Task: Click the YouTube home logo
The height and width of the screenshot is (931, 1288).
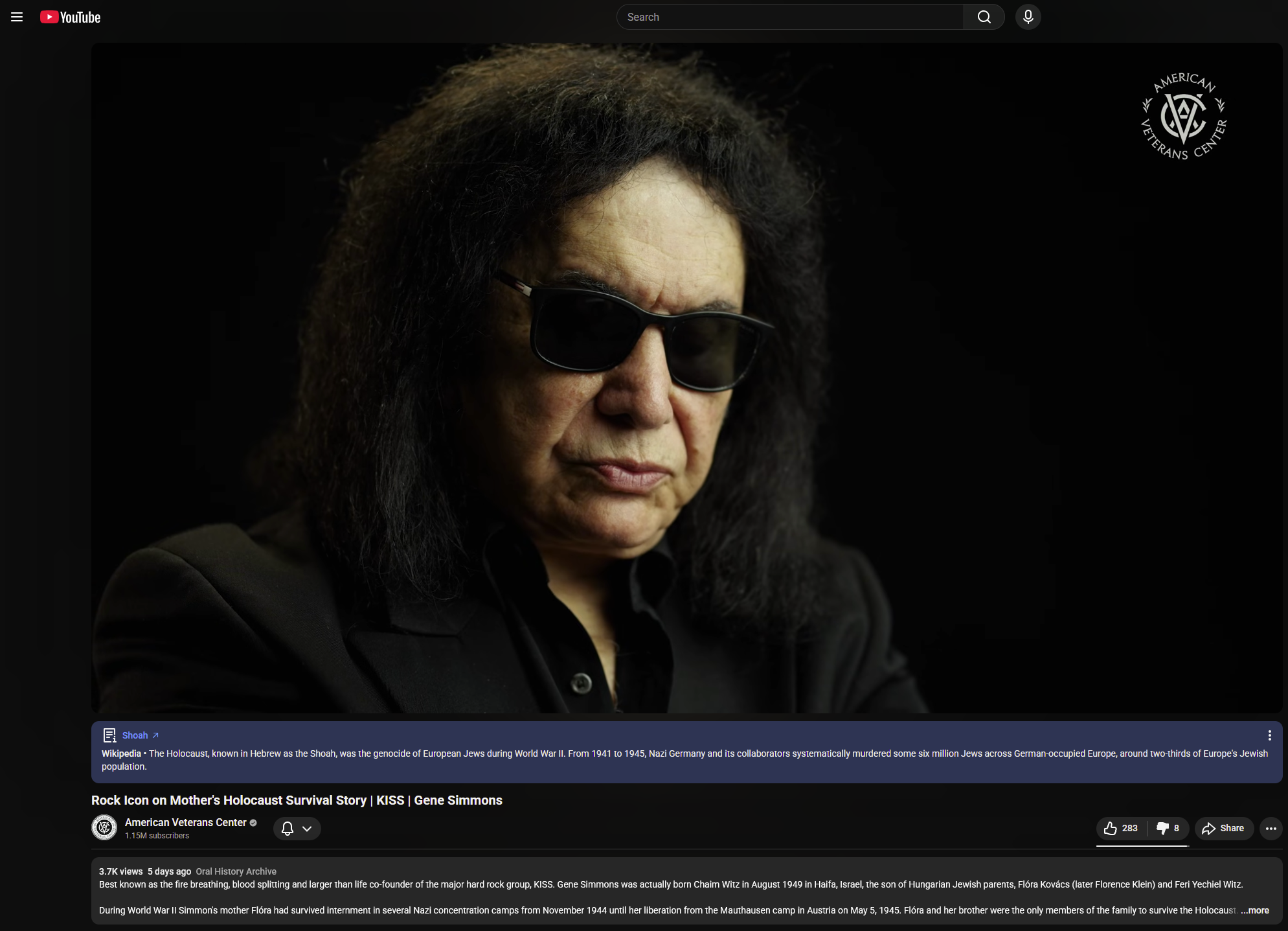Action: (71, 17)
